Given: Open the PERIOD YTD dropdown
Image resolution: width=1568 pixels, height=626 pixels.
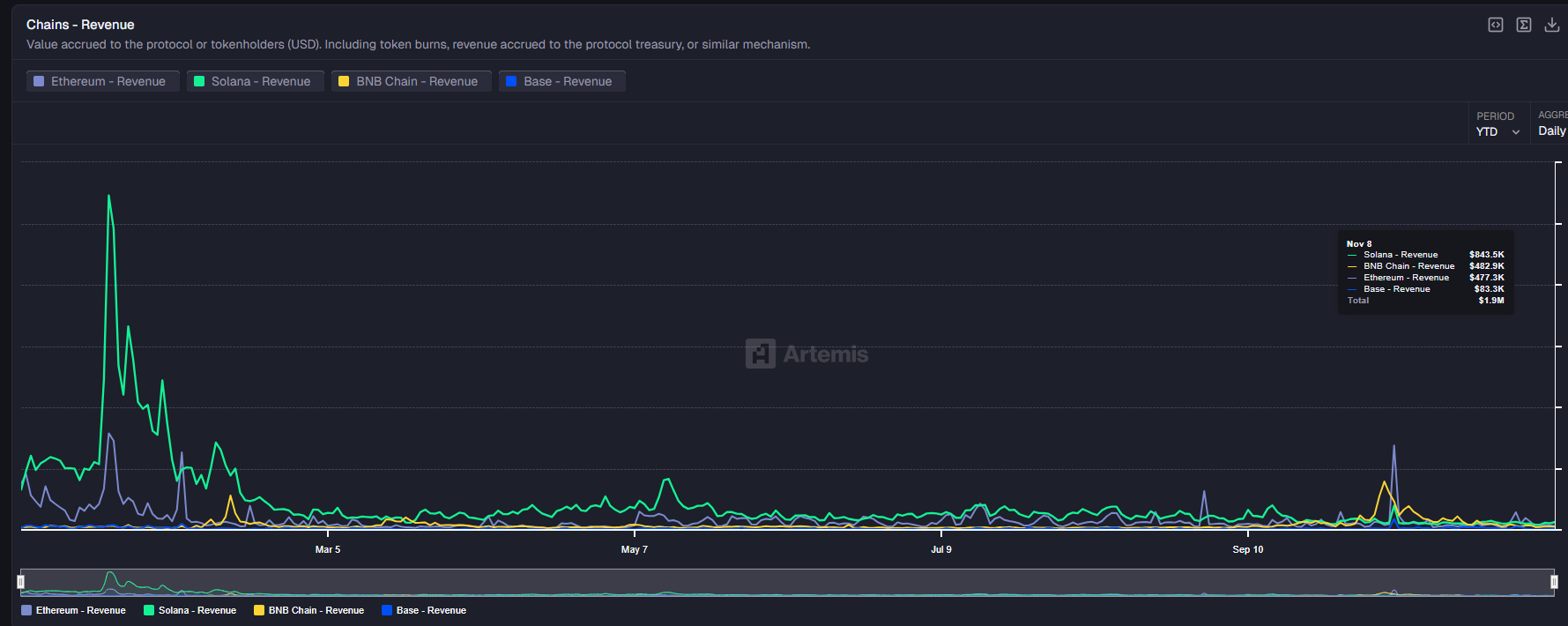Looking at the screenshot, I should (x=1497, y=131).
